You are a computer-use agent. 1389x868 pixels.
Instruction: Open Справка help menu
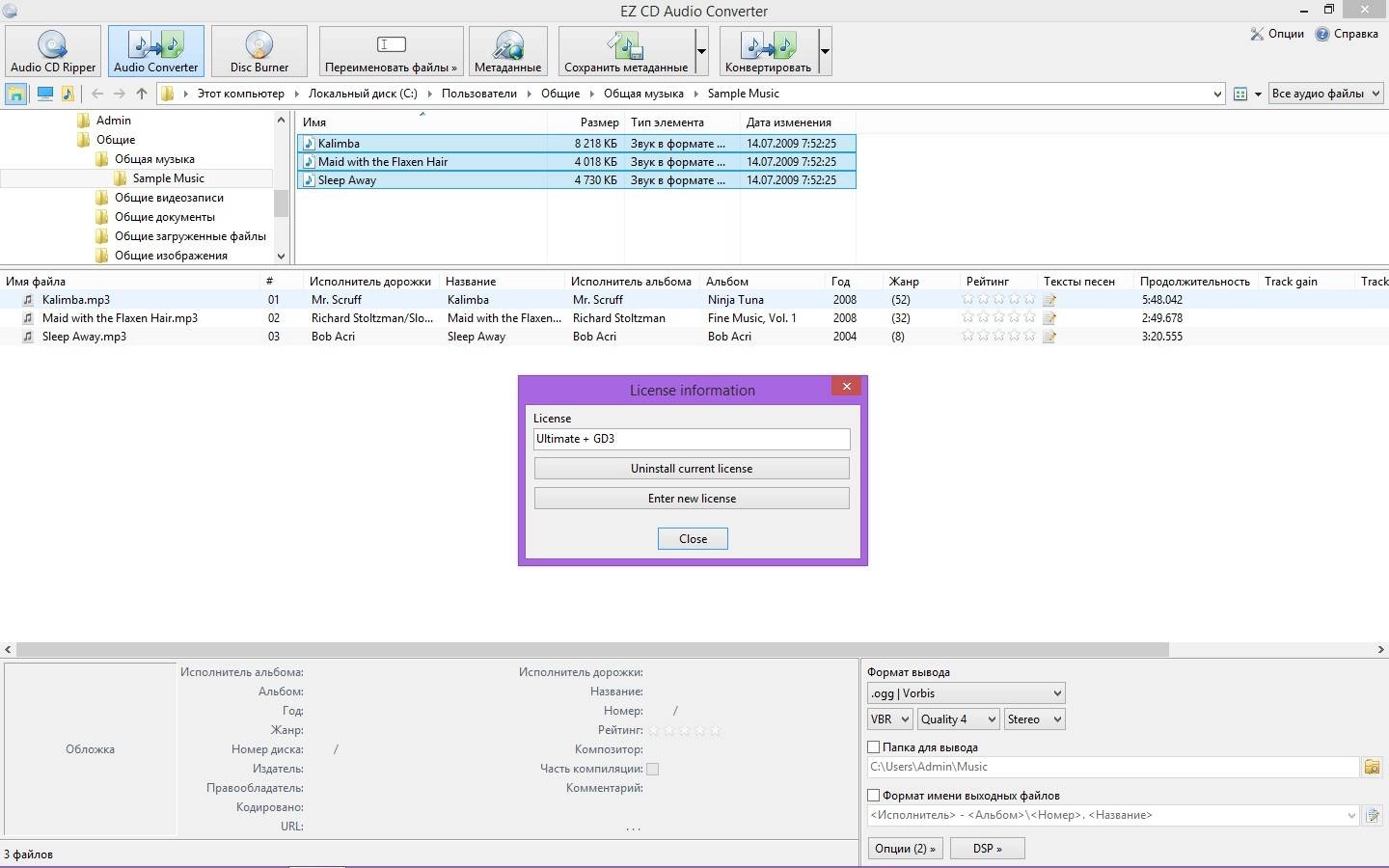[x=1348, y=34]
